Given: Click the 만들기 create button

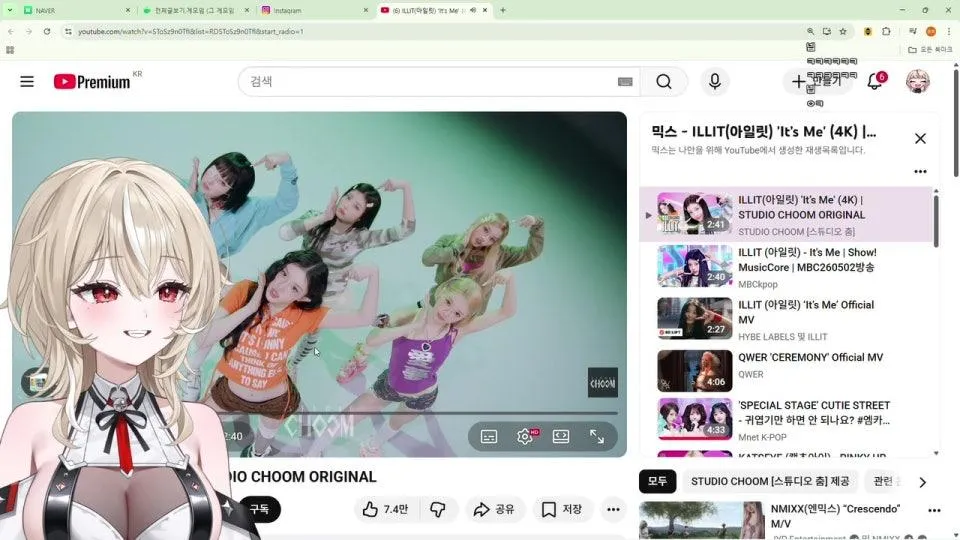Looking at the screenshot, I should click(817, 81).
